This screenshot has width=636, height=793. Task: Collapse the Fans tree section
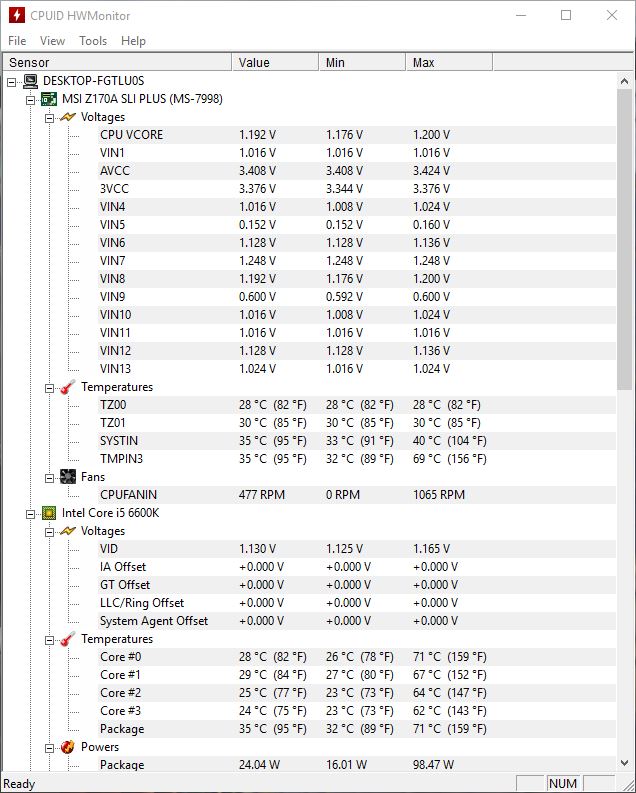[x=49, y=478]
